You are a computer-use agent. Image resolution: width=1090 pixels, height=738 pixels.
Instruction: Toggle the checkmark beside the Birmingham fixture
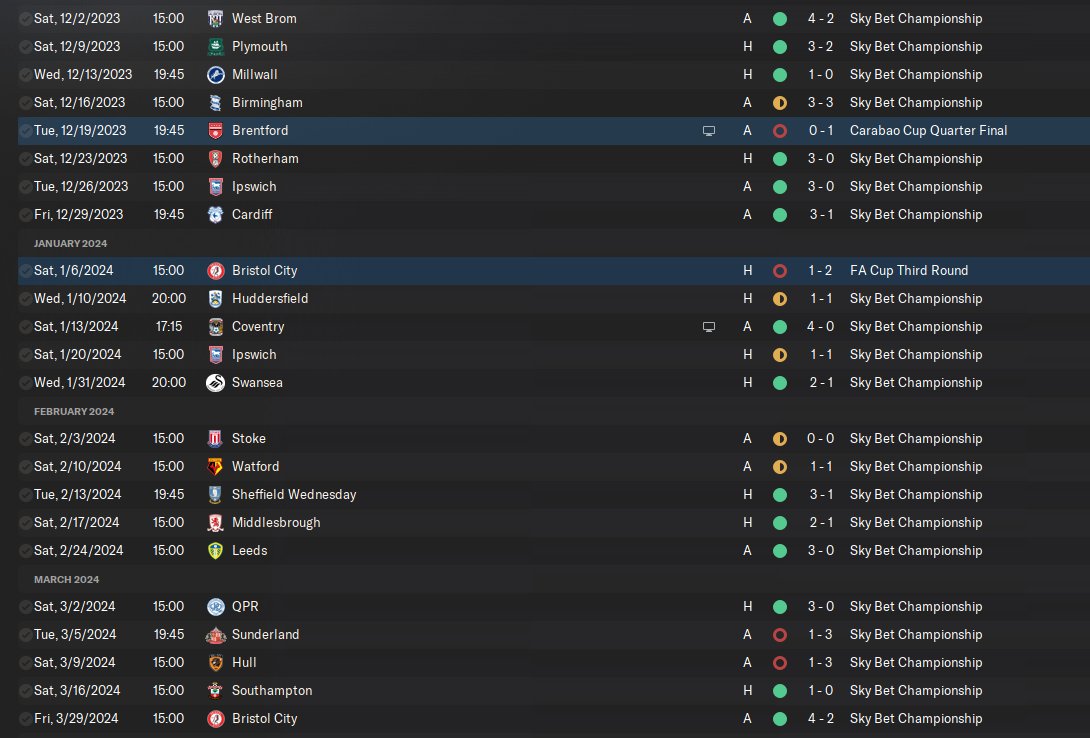[x=25, y=103]
